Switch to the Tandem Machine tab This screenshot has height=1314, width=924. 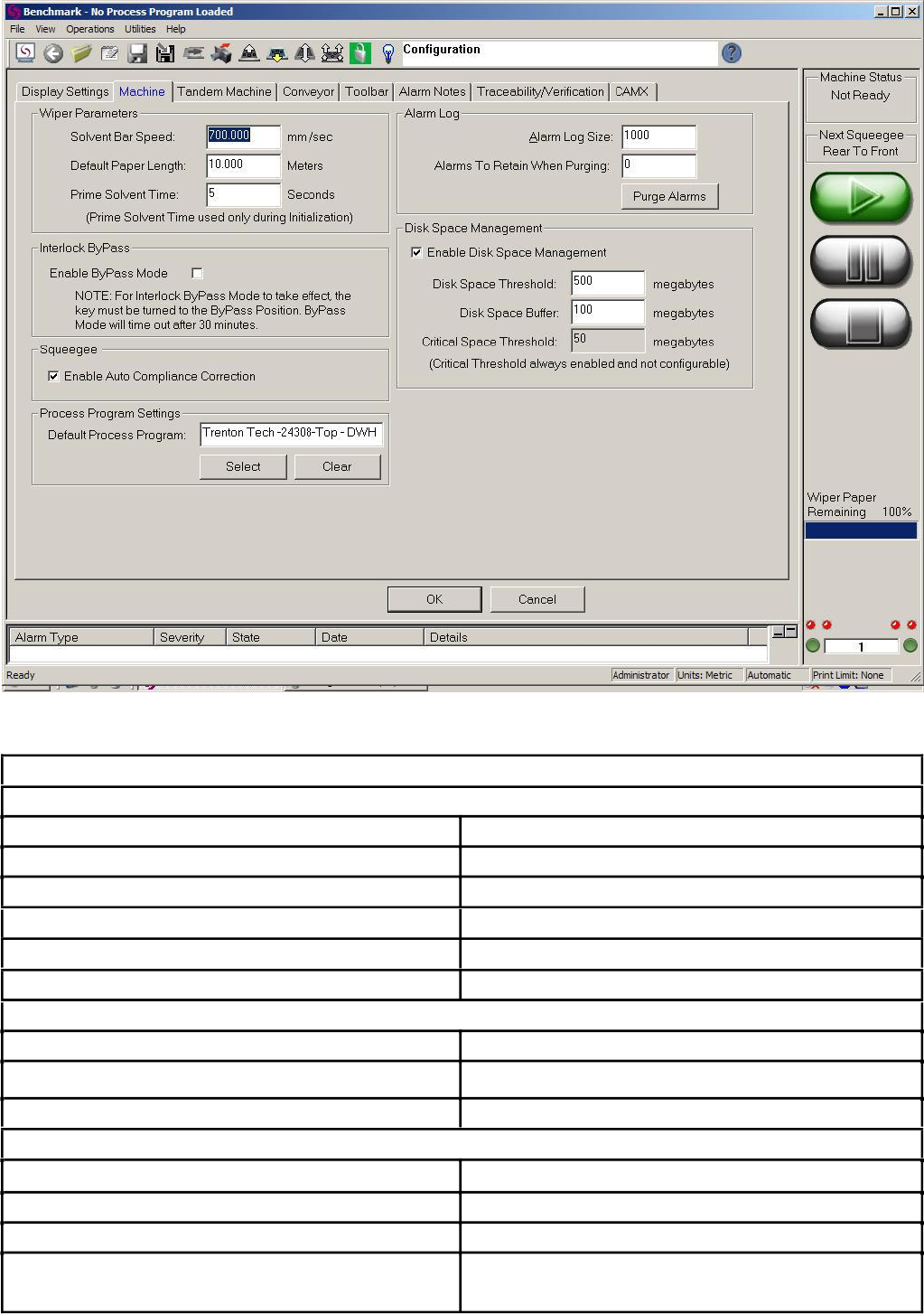(x=224, y=91)
